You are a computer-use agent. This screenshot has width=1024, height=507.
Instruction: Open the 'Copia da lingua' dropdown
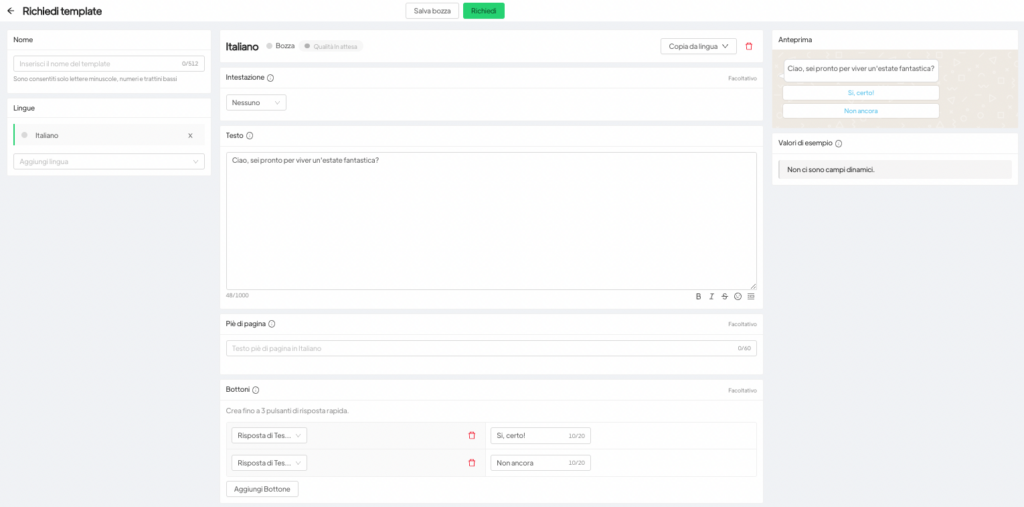click(698, 46)
